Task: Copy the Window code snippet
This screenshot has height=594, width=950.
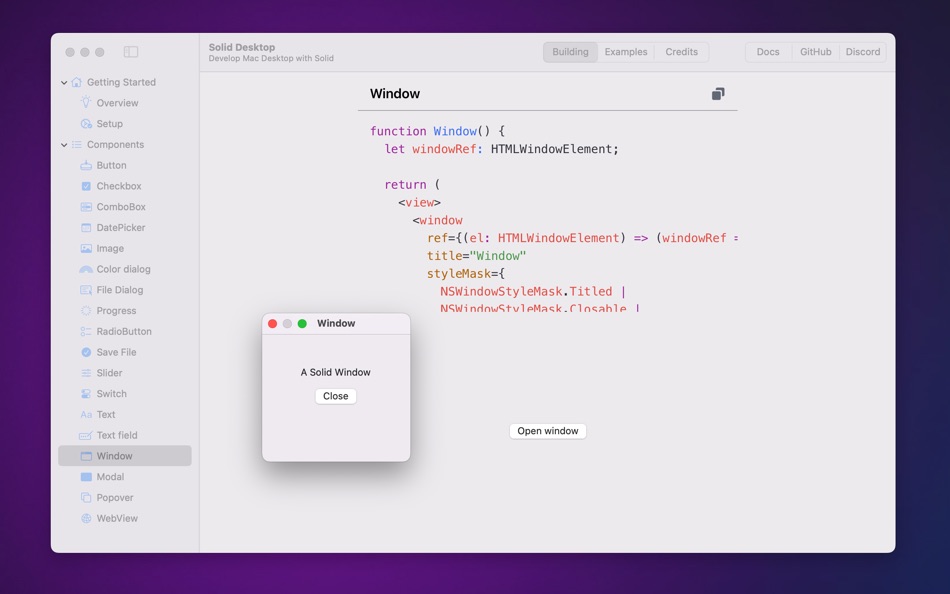Action: 718,93
